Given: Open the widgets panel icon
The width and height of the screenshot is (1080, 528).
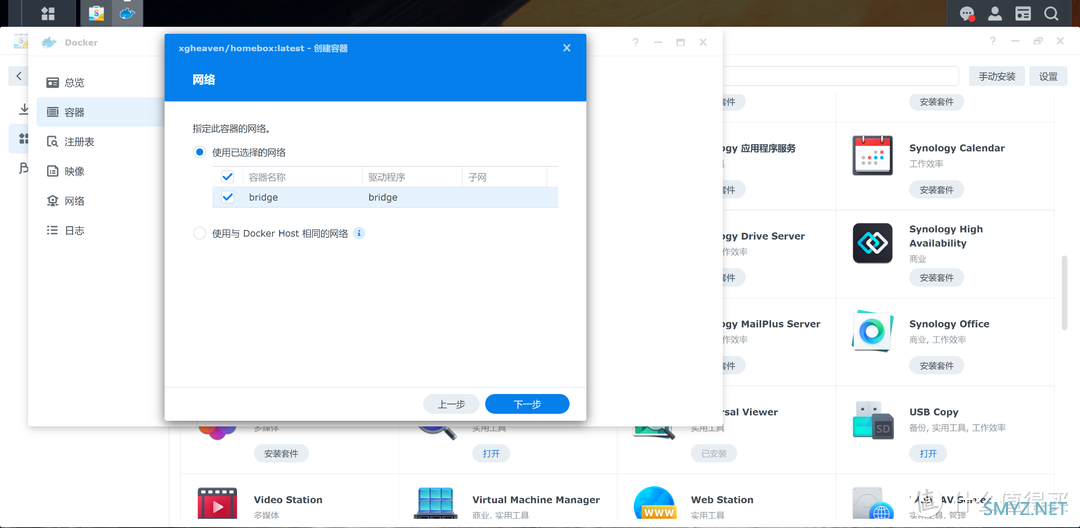Looking at the screenshot, I should point(1024,13).
